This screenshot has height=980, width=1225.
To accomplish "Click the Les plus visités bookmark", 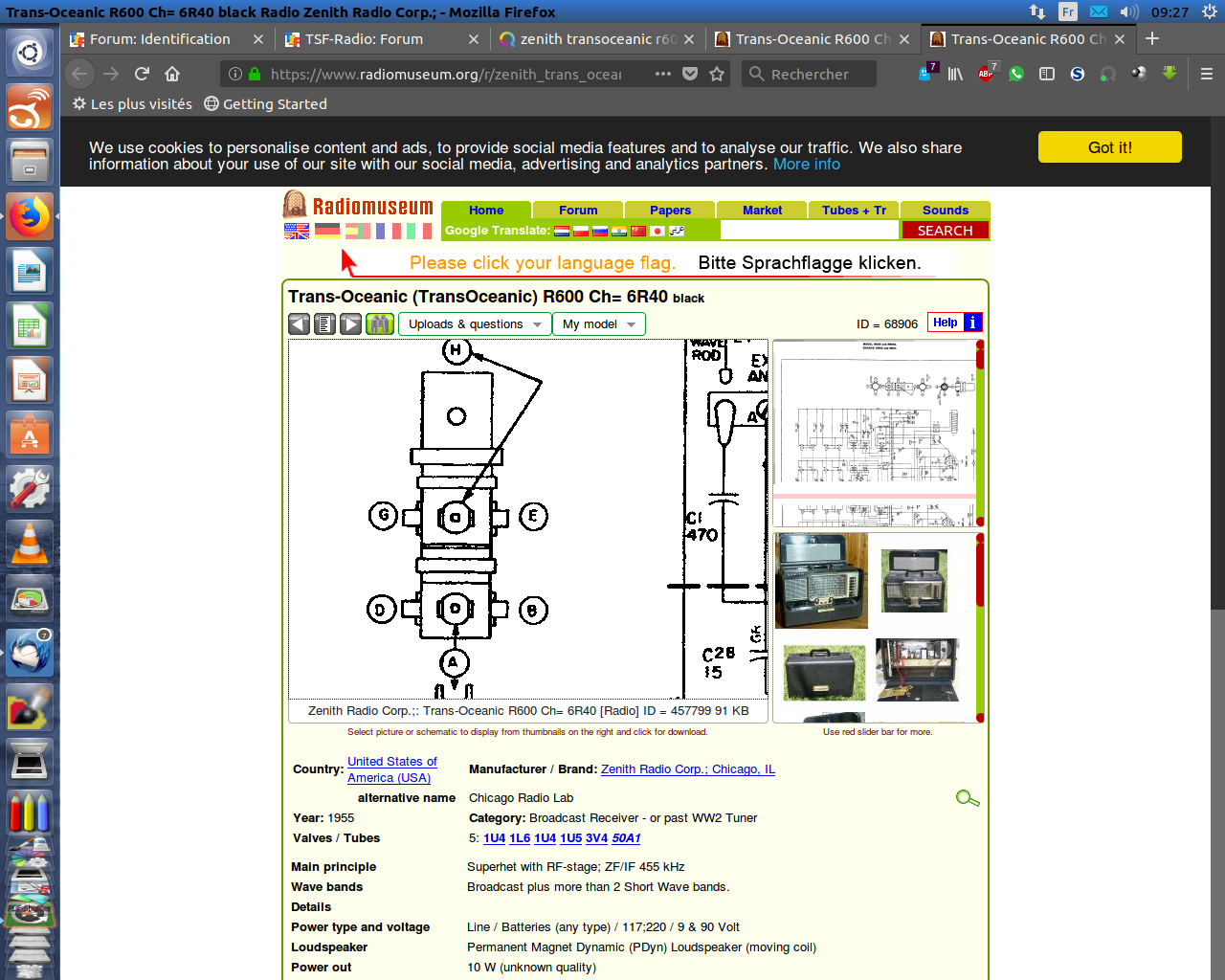I will (x=132, y=103).
